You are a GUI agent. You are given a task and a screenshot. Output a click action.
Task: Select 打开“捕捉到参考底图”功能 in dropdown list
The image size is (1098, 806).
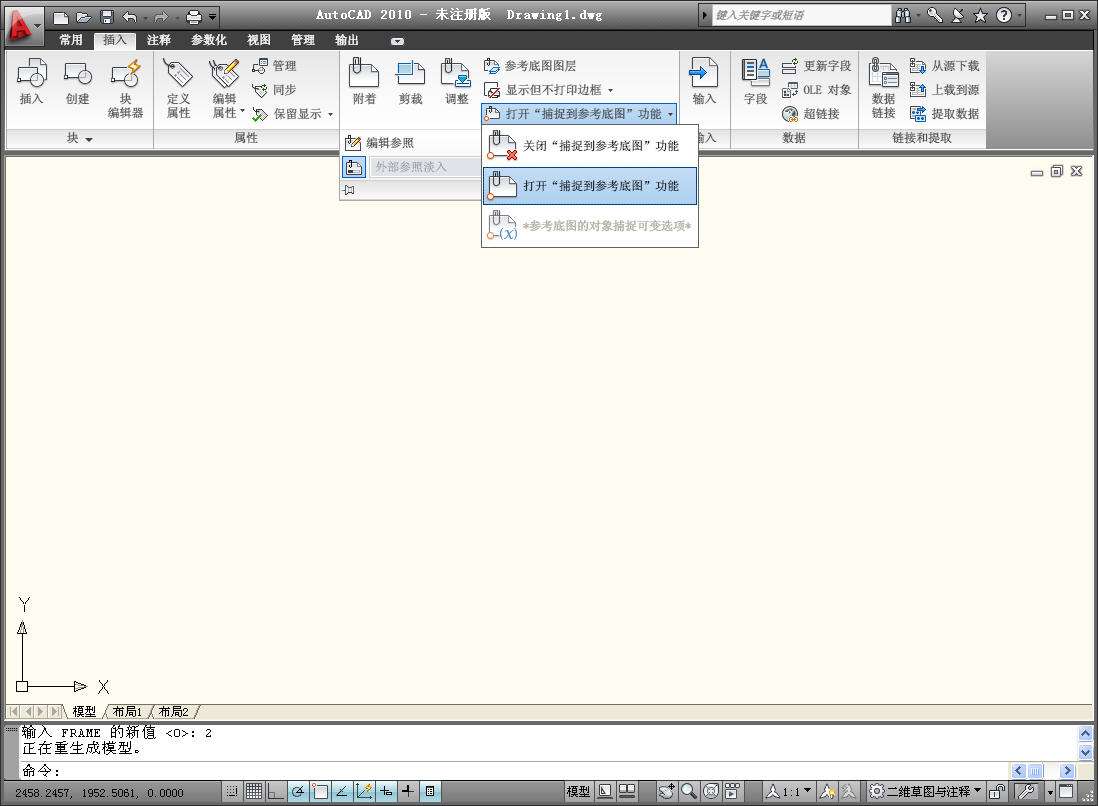[x=590, y=186]
